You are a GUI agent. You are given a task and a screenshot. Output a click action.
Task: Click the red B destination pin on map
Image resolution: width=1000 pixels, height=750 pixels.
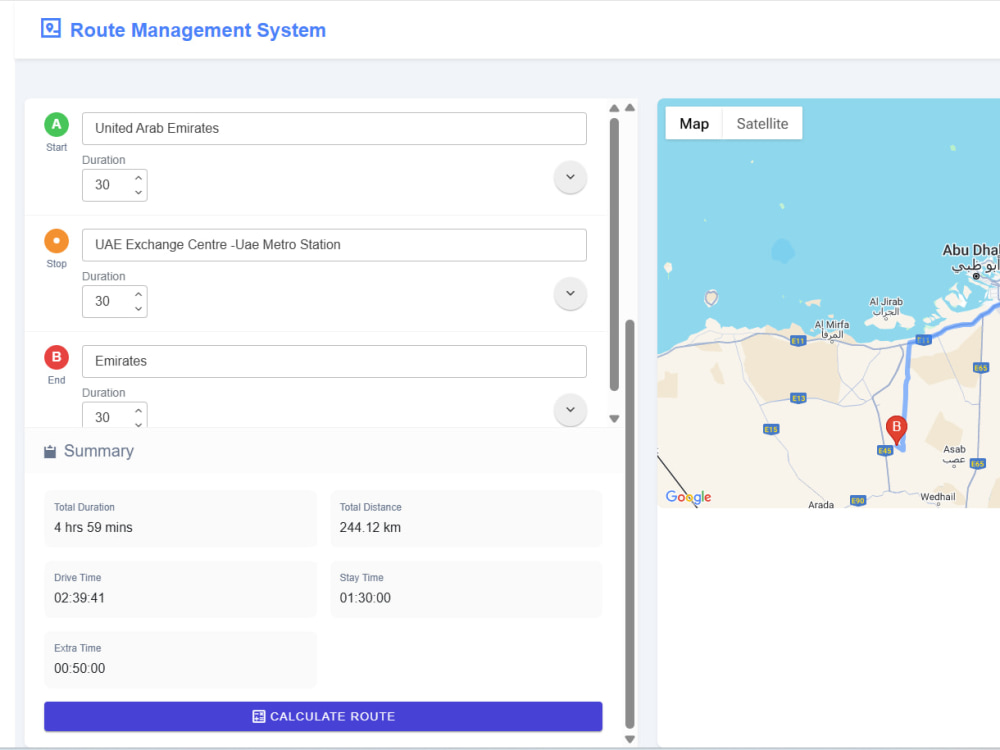tap(896, 430)
